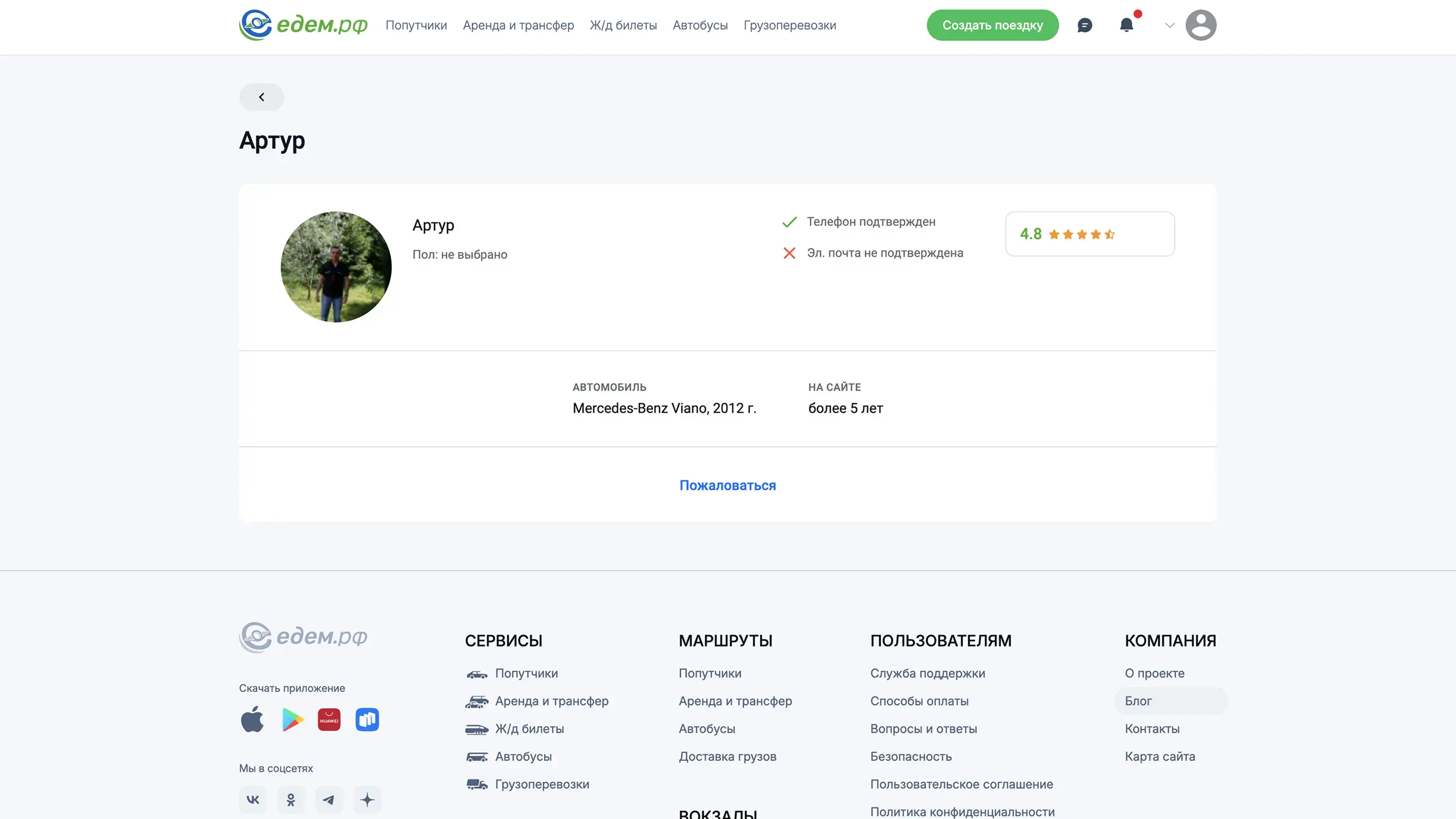Click the user account avatar icon

(x=1201, y=25)
